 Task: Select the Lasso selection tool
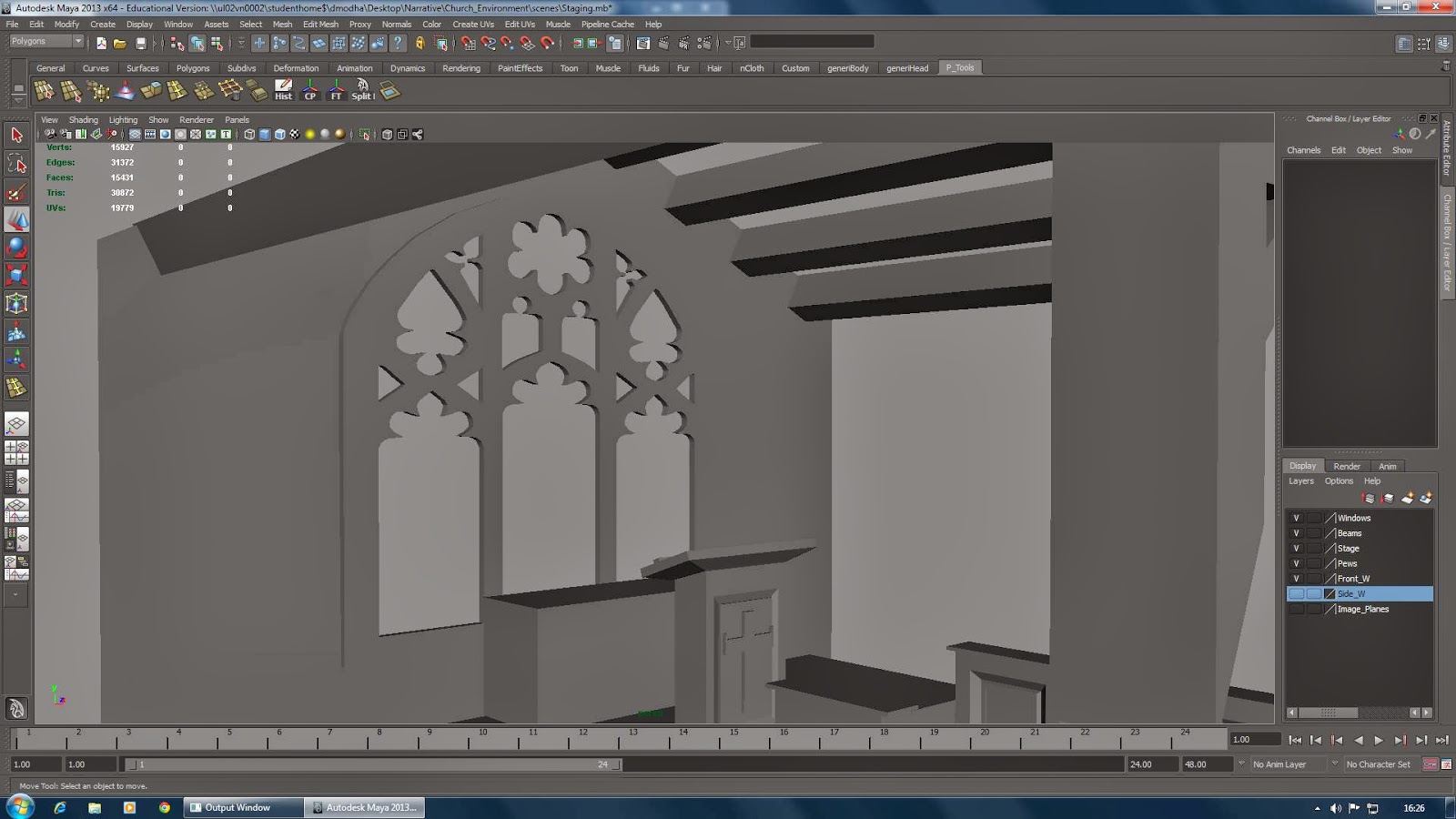pyautogui.click(x=16, y=164)
